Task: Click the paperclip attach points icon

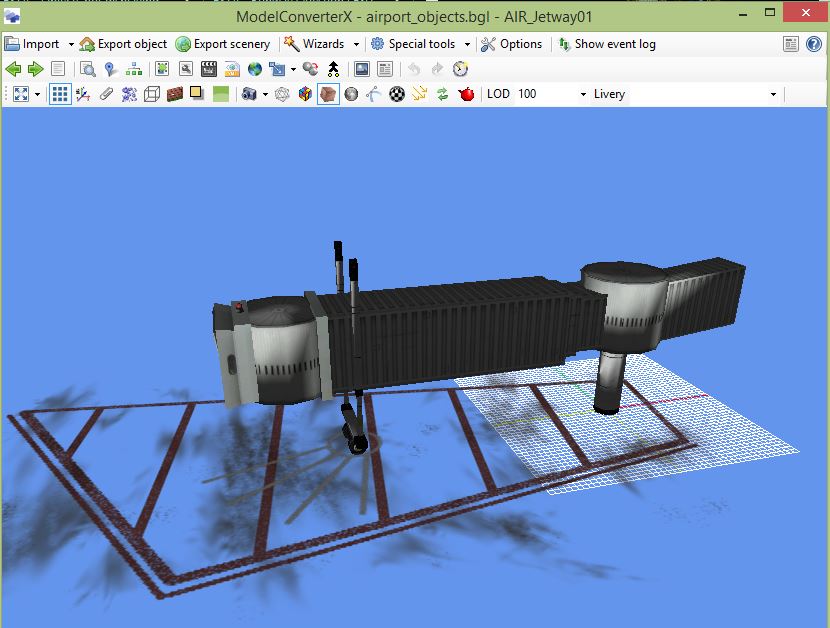Action: coord(106,94)
